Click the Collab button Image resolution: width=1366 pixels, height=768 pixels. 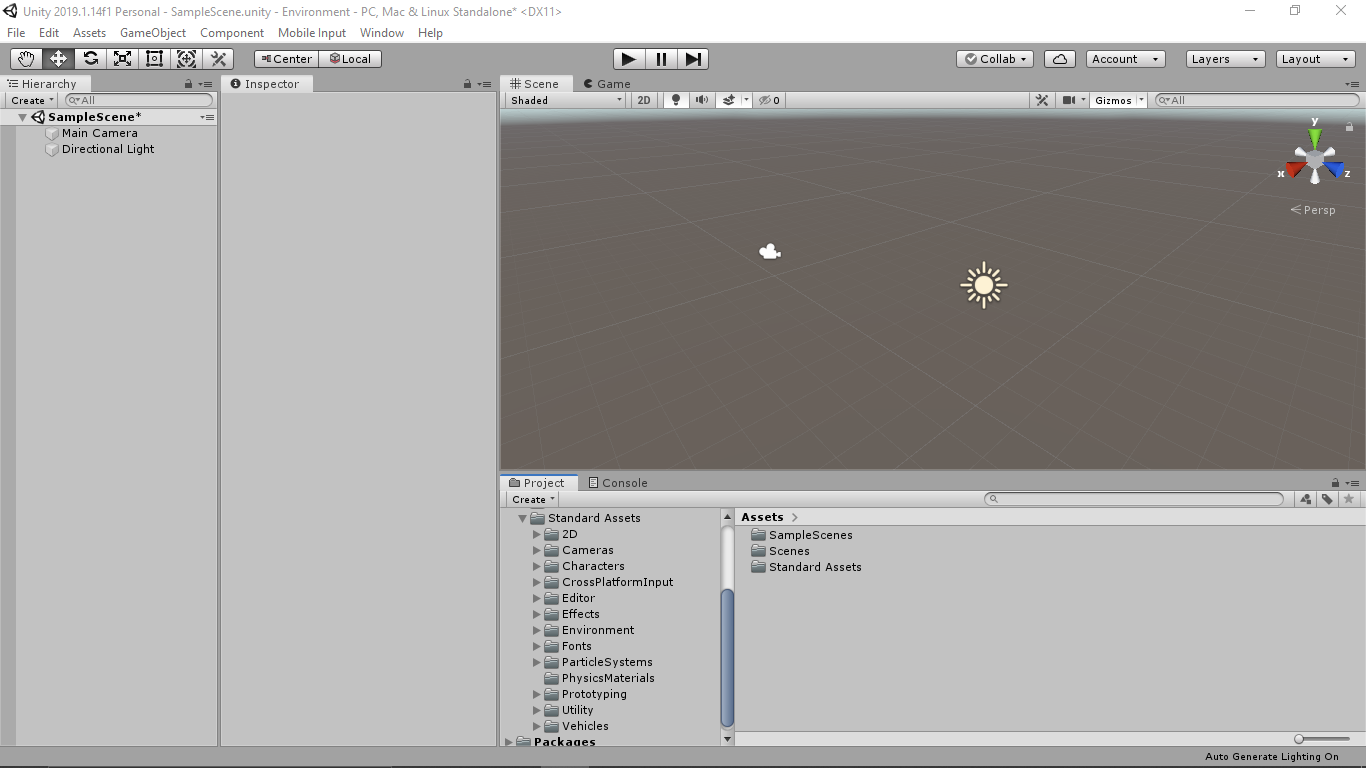(993, 58)
